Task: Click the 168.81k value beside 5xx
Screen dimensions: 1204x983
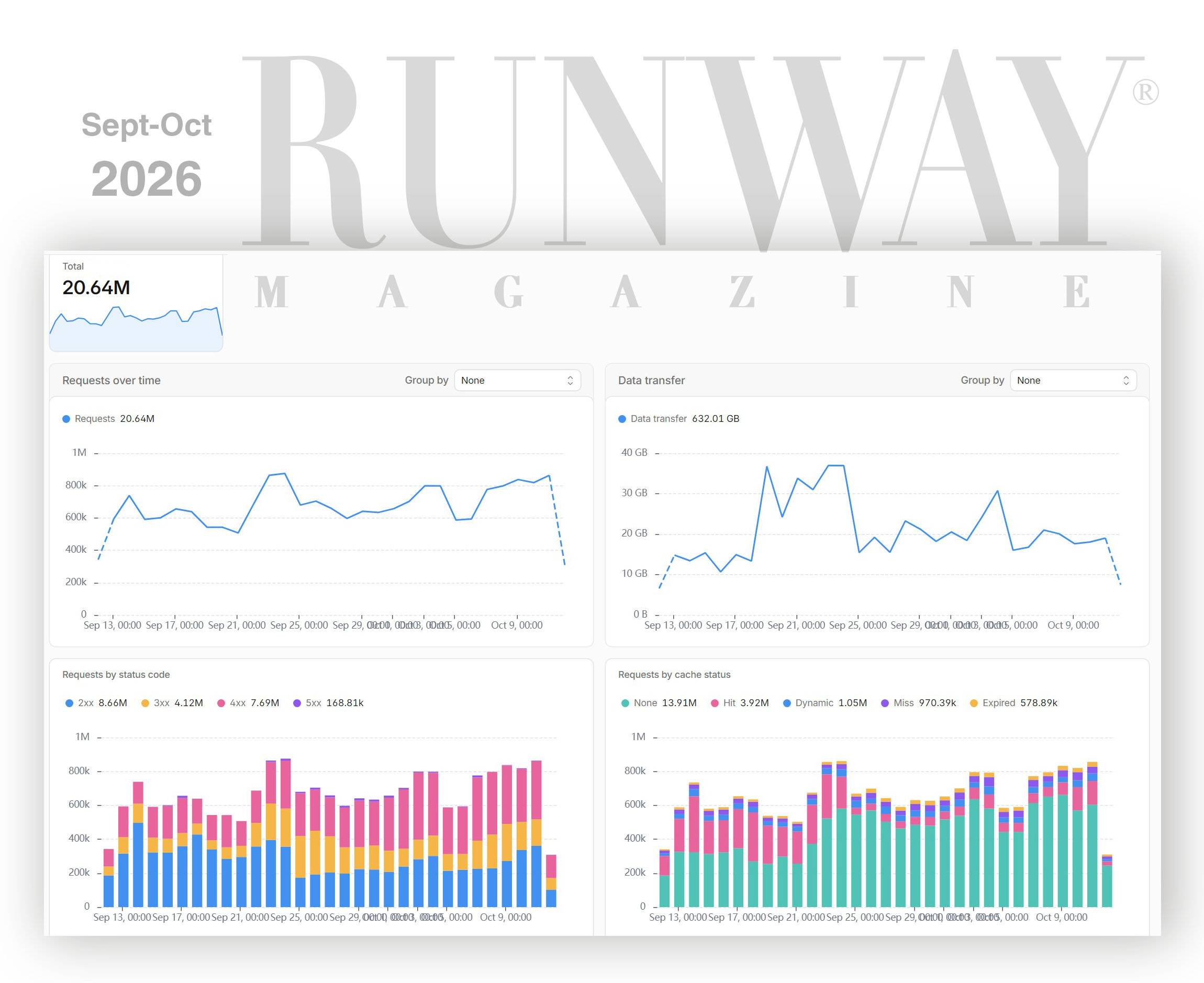Action: (x=345, y=703)
